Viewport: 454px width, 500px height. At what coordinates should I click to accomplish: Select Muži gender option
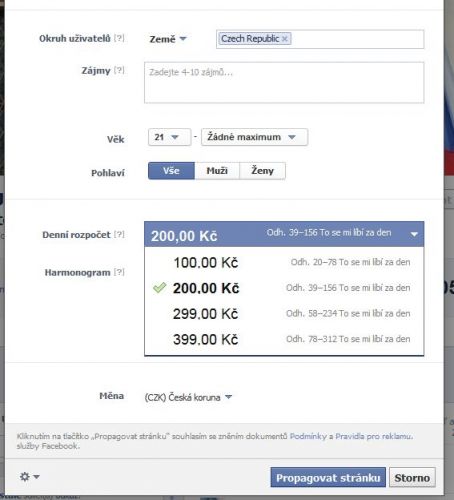tap(217, 171)
